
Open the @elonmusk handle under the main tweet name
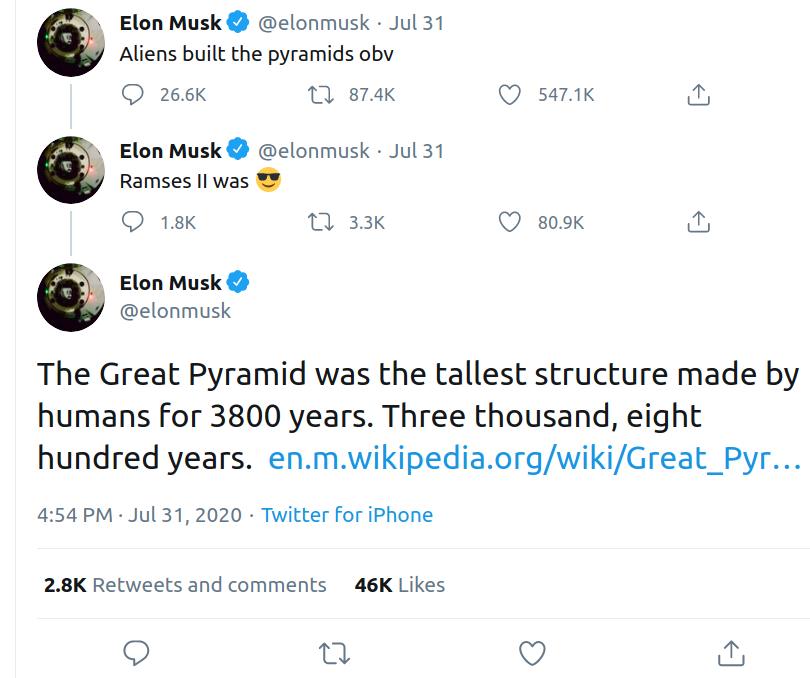click(175, 311)
